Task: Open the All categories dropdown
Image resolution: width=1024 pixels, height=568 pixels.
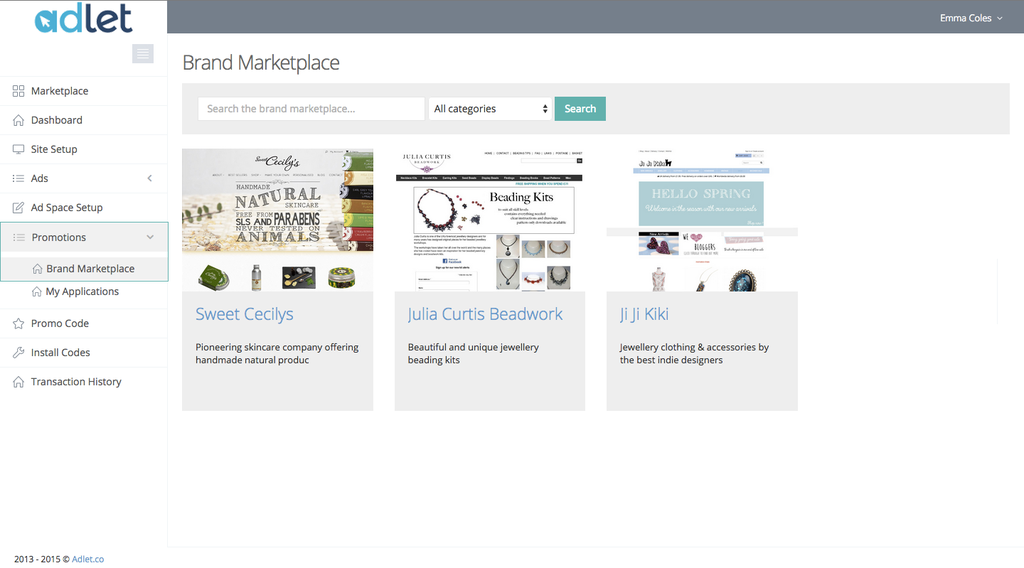Action: [490, 108]
